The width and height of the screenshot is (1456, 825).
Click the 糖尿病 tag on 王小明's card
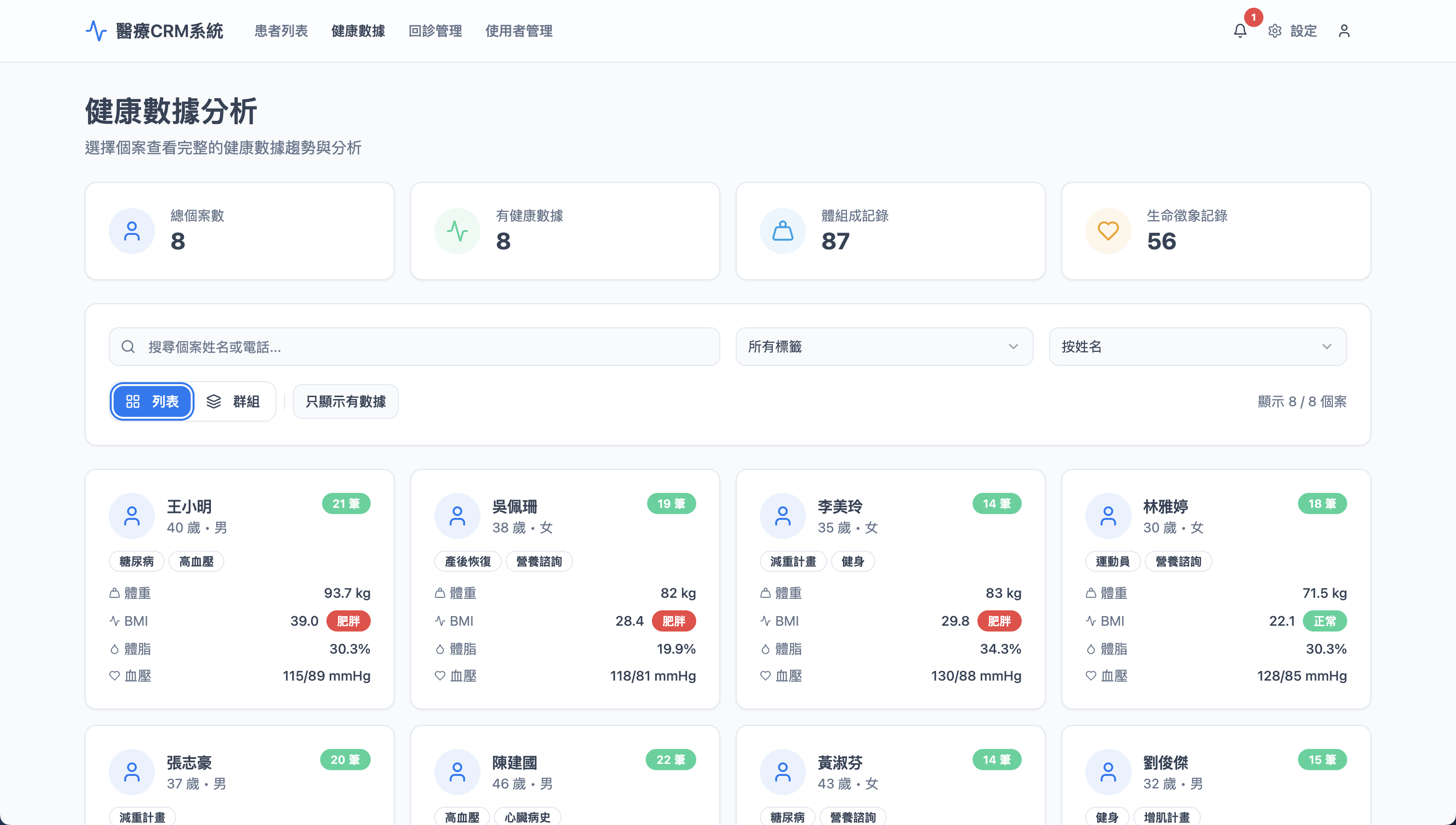click(137, 561)
